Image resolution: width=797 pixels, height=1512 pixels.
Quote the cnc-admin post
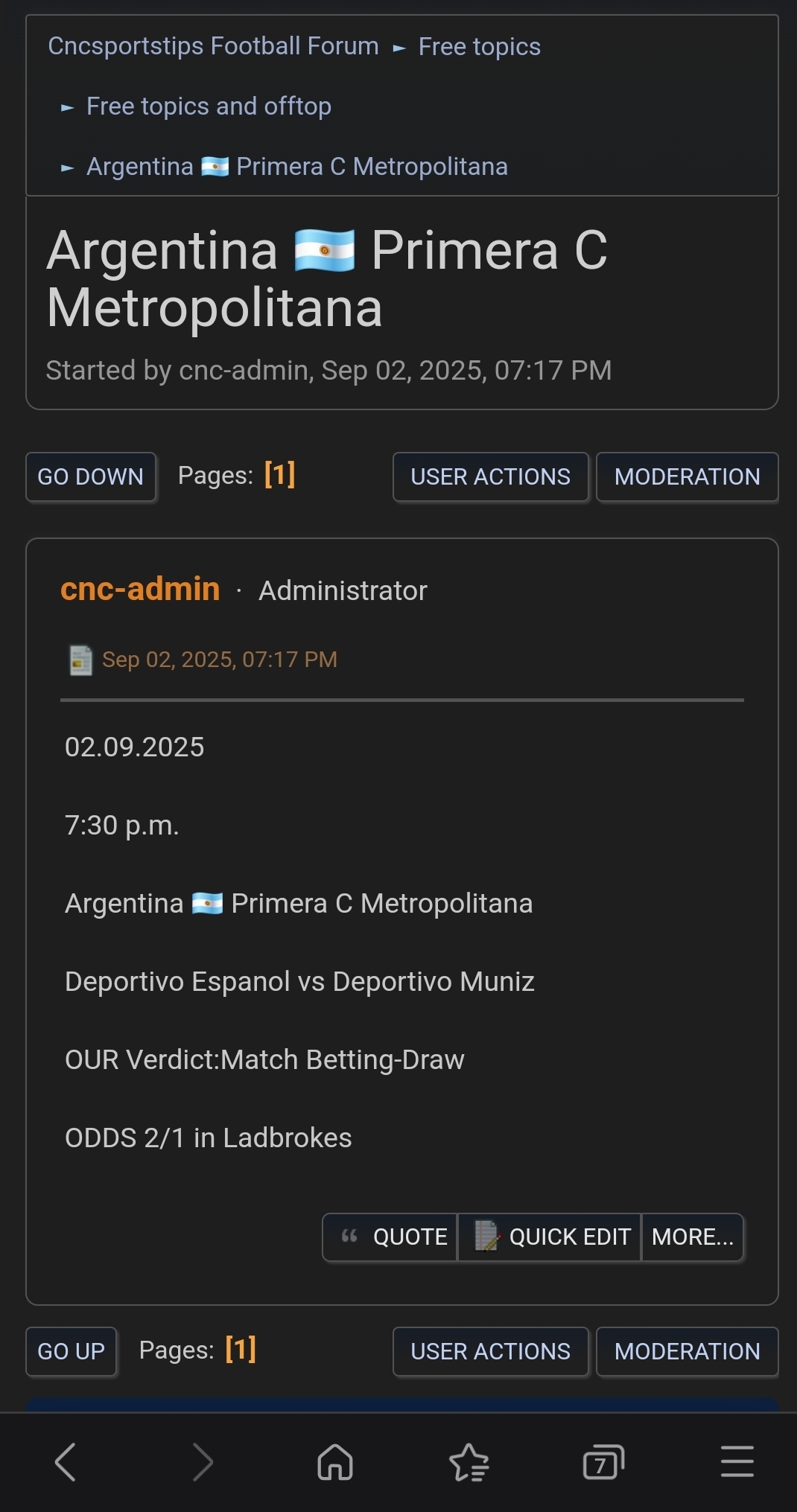point(393,1237)
